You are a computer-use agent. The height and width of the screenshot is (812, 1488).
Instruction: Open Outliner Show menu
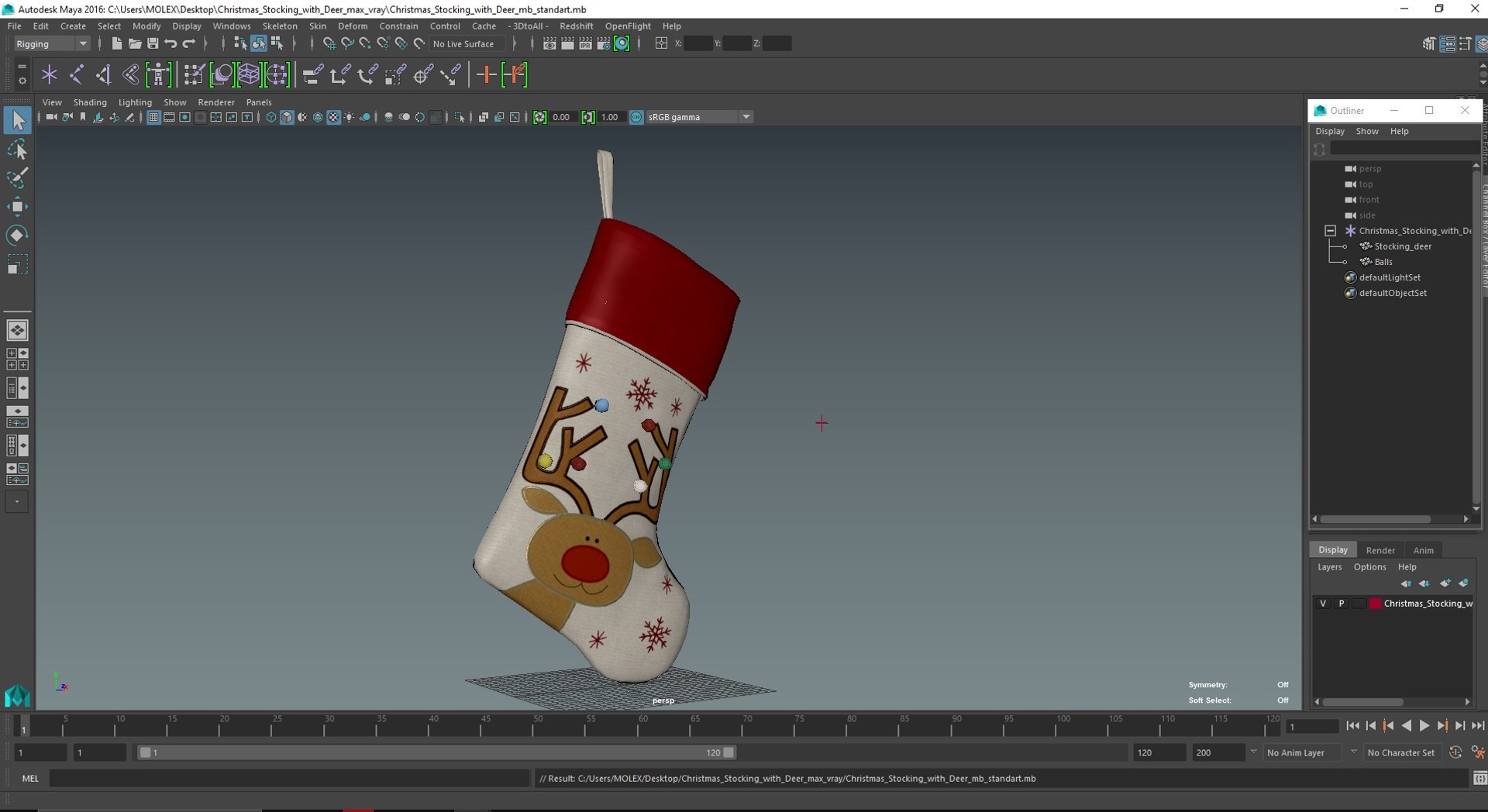(1367, 131)
